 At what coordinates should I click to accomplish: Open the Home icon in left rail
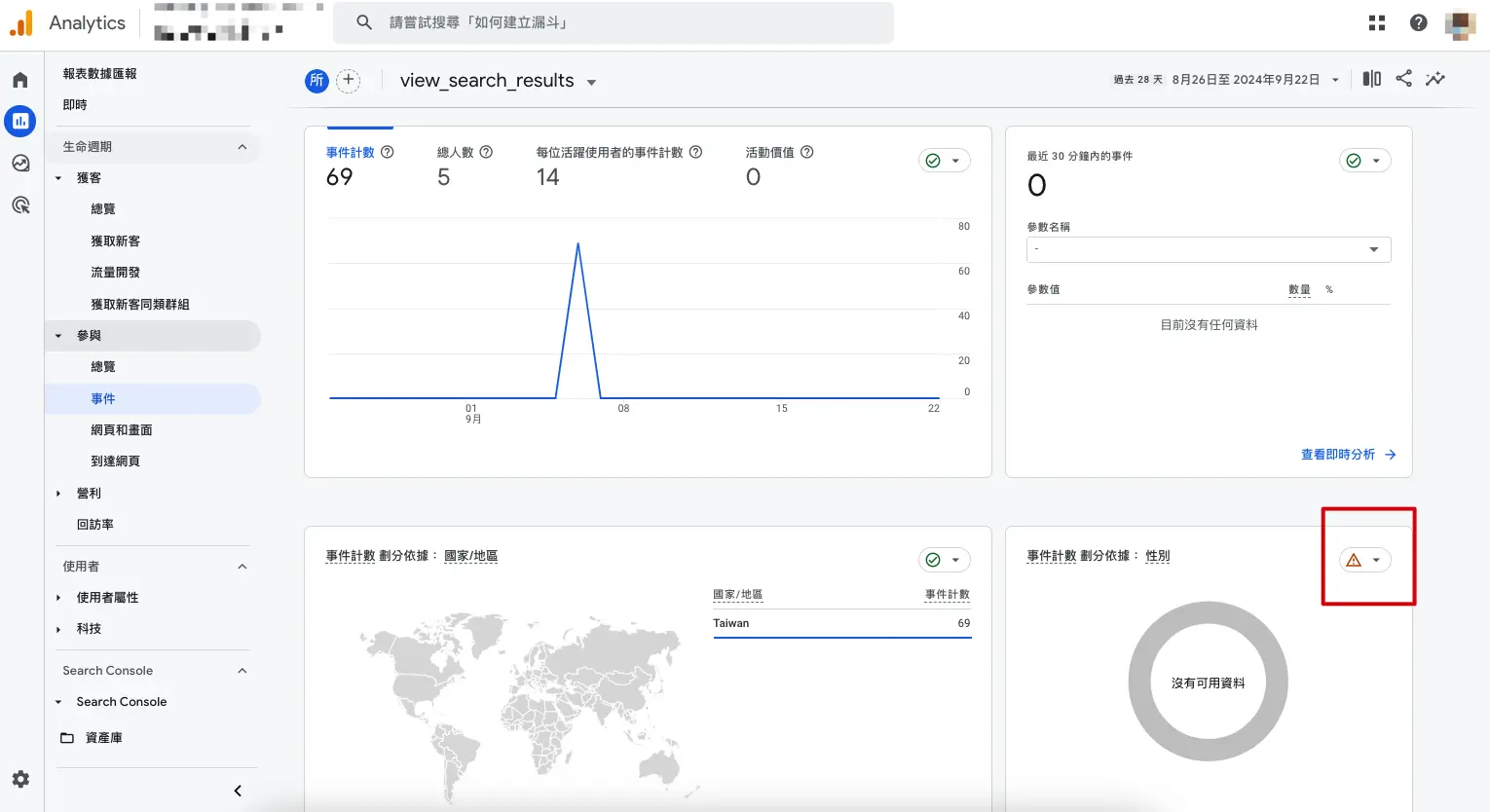tap(20, 80)
